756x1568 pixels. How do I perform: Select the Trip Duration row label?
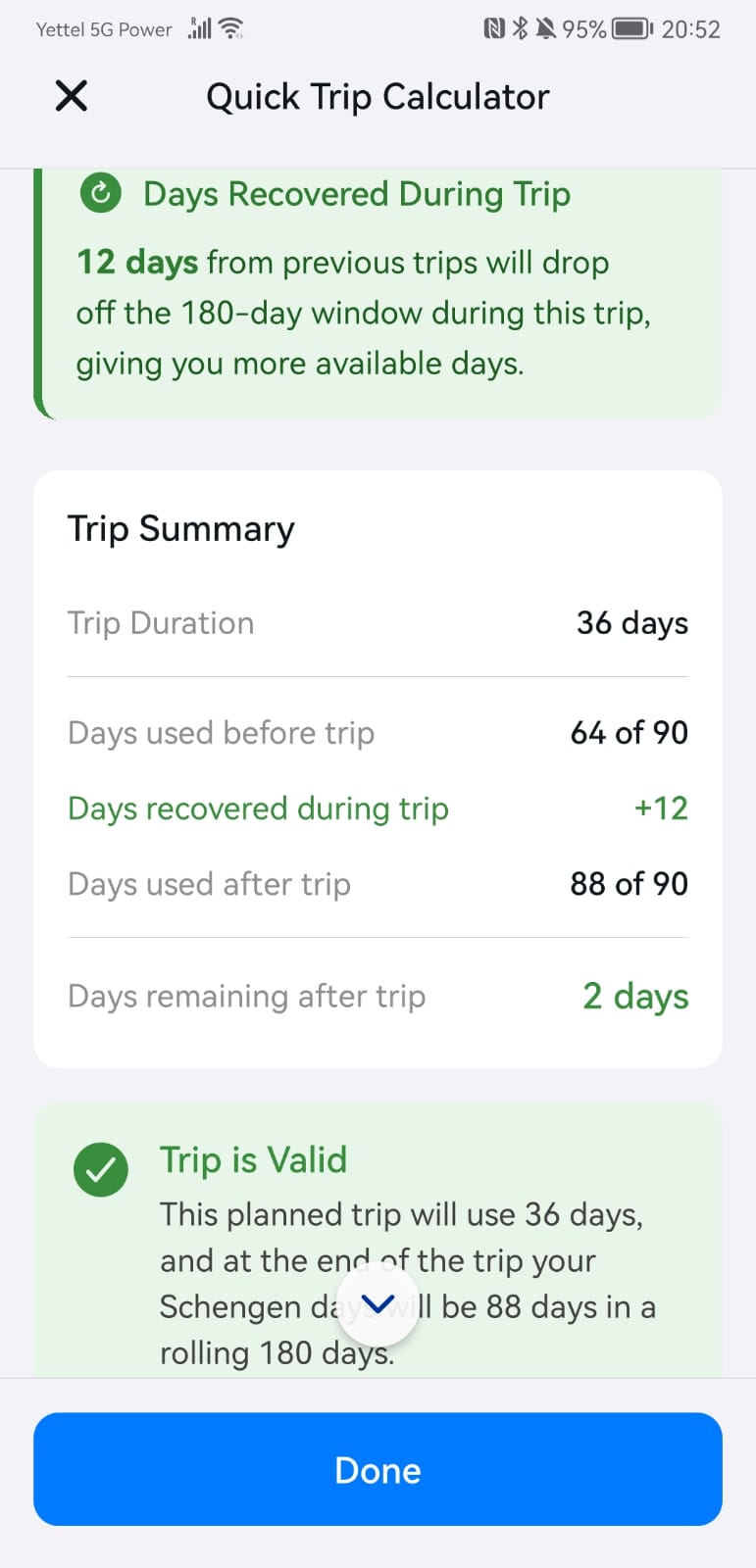161,623
